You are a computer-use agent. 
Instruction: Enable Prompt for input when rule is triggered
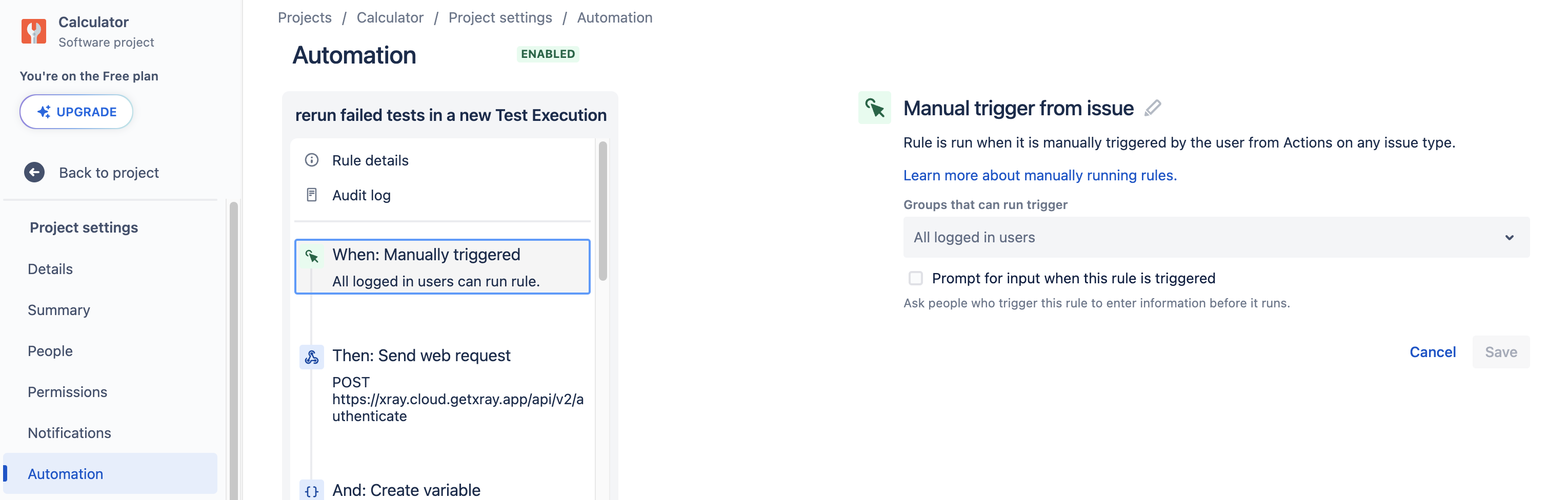(x=915, y=278)
